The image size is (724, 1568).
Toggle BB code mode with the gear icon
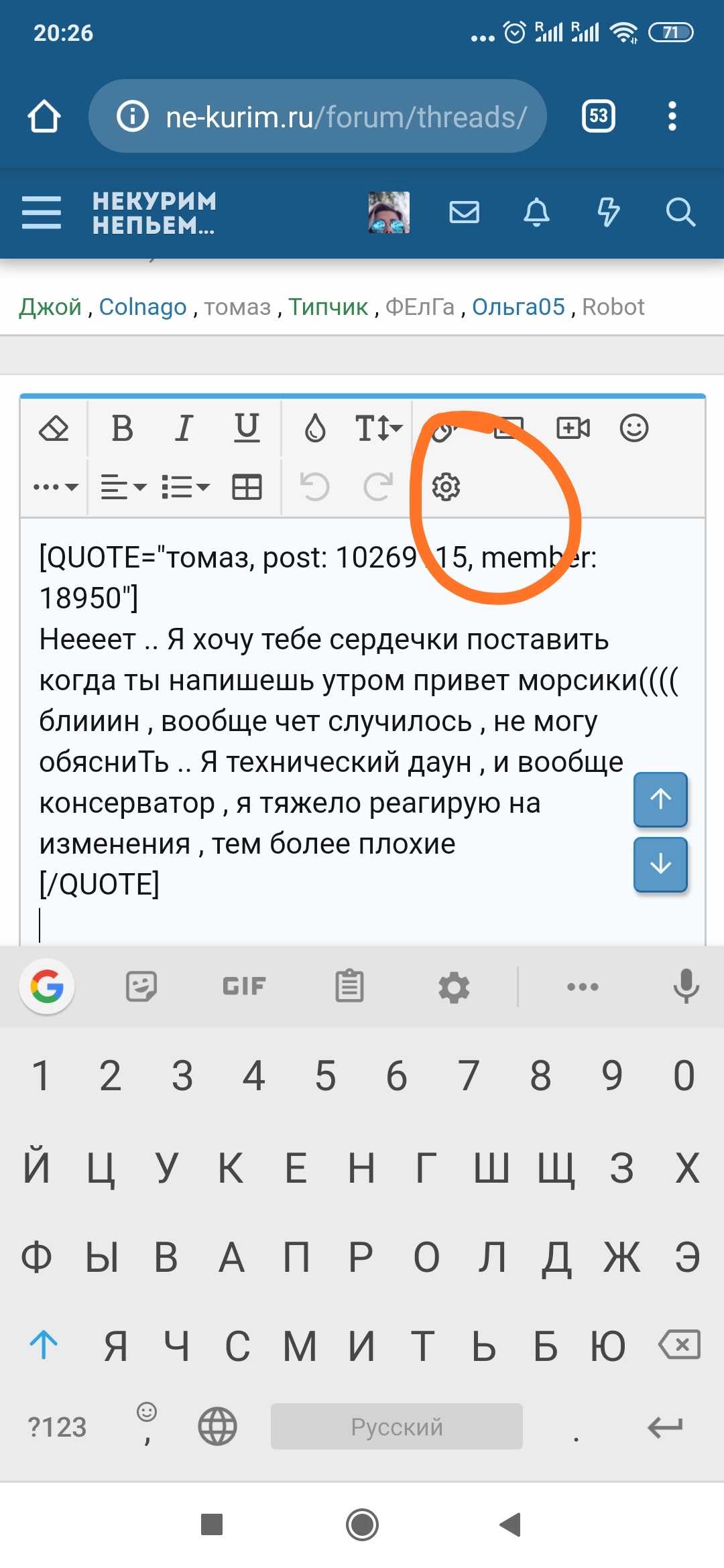click(446, 487)
